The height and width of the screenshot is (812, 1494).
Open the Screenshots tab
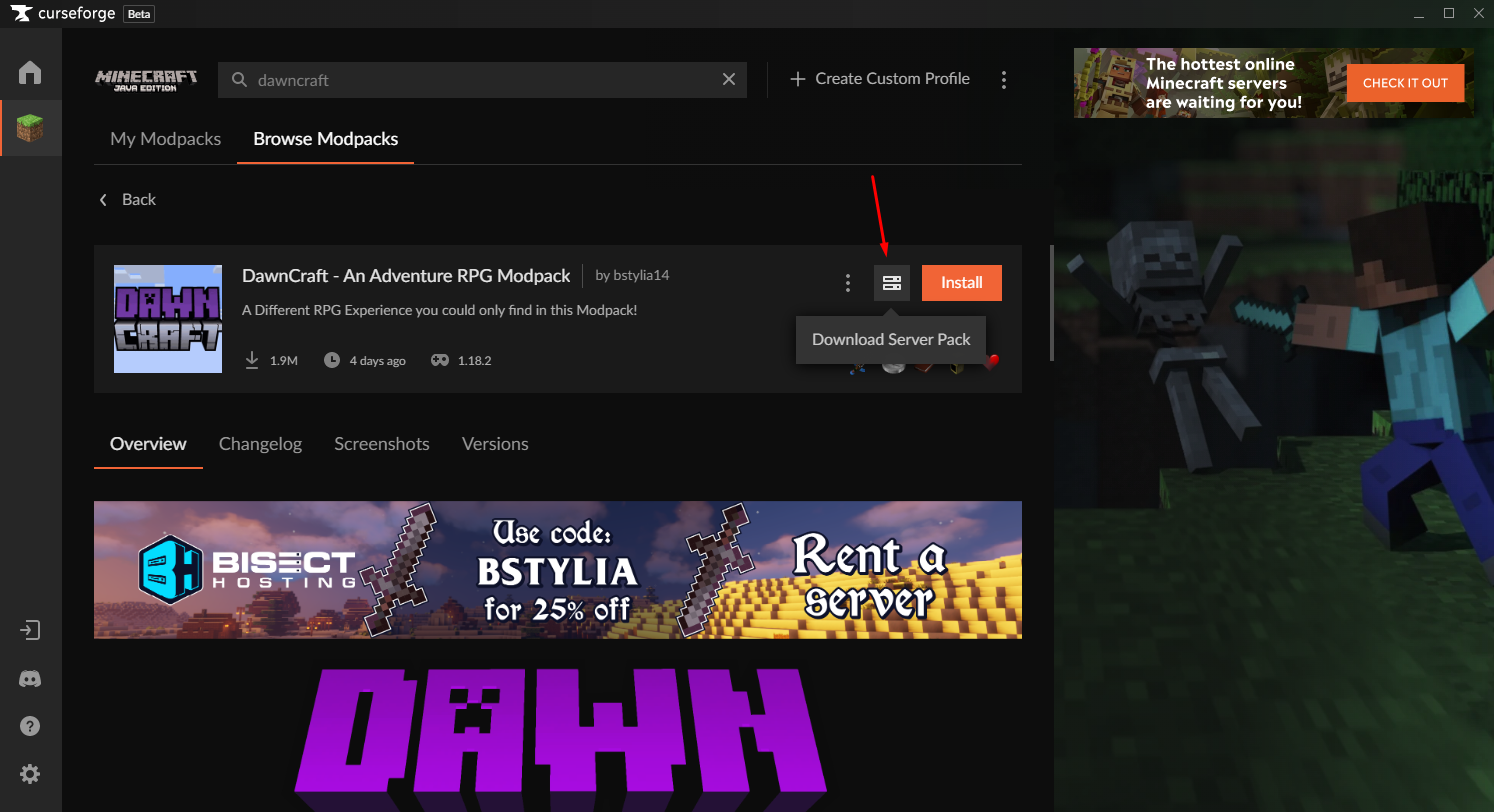(x=382, y=444)
